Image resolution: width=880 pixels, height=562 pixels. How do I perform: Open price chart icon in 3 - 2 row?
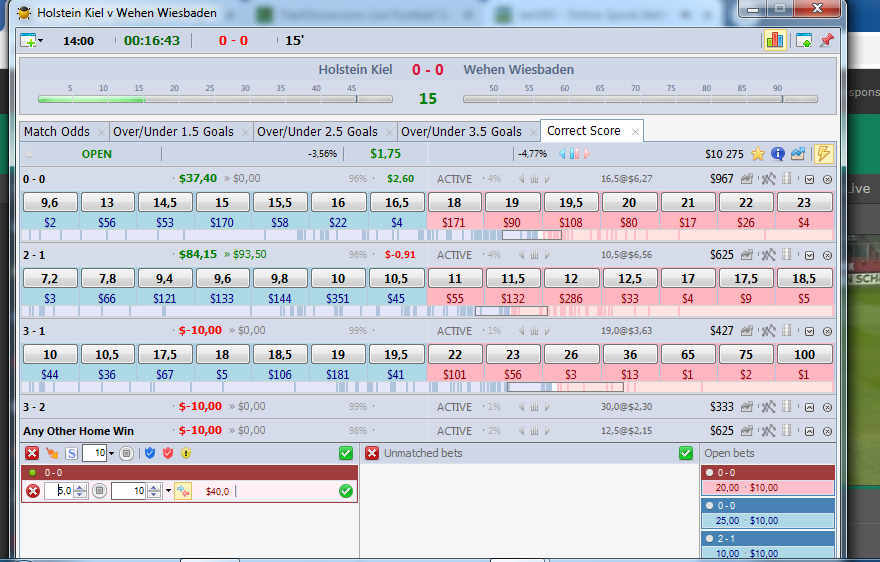(x=746, y=407)
